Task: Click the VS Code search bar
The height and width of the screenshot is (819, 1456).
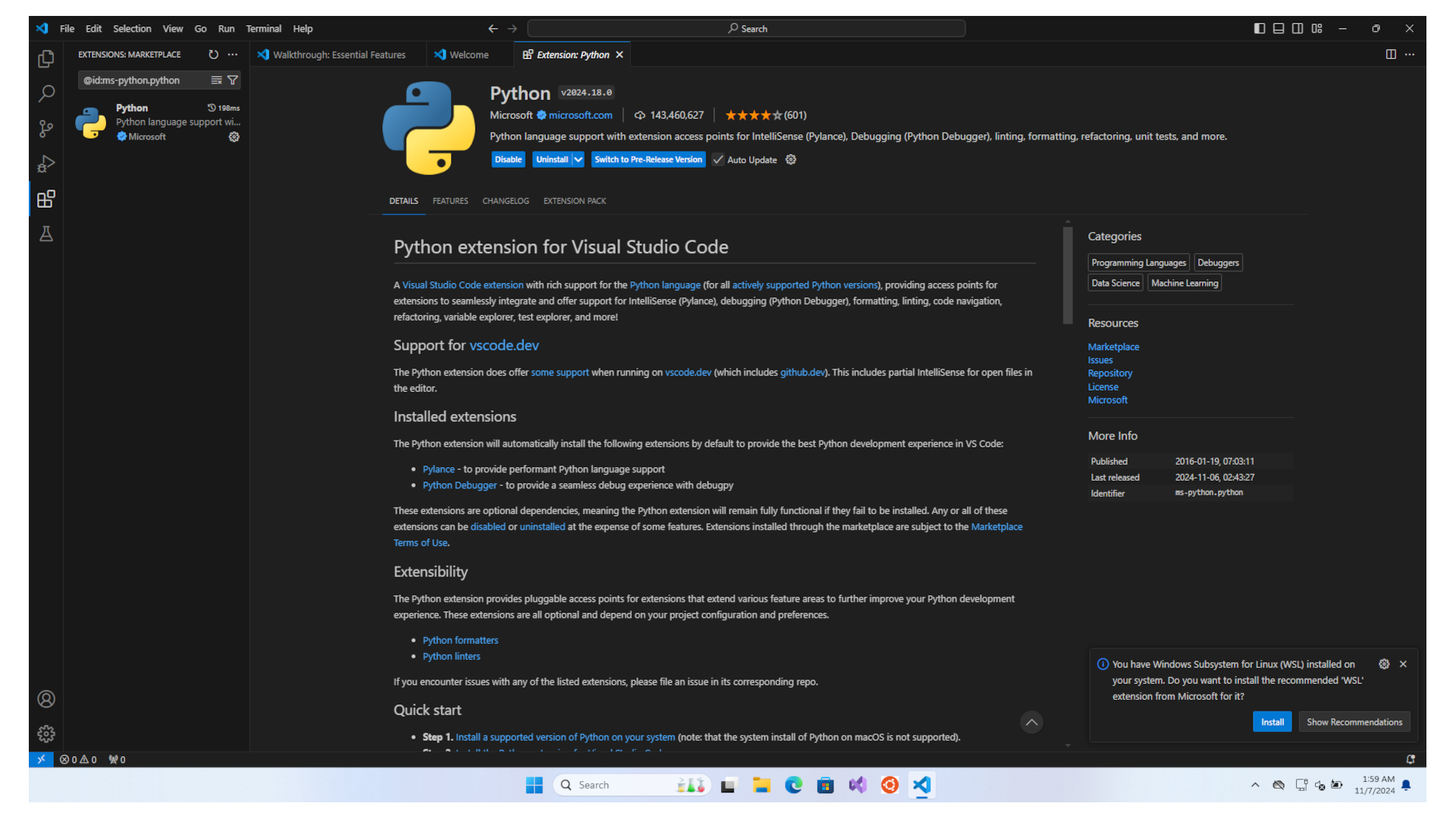Action: point(745,28)
